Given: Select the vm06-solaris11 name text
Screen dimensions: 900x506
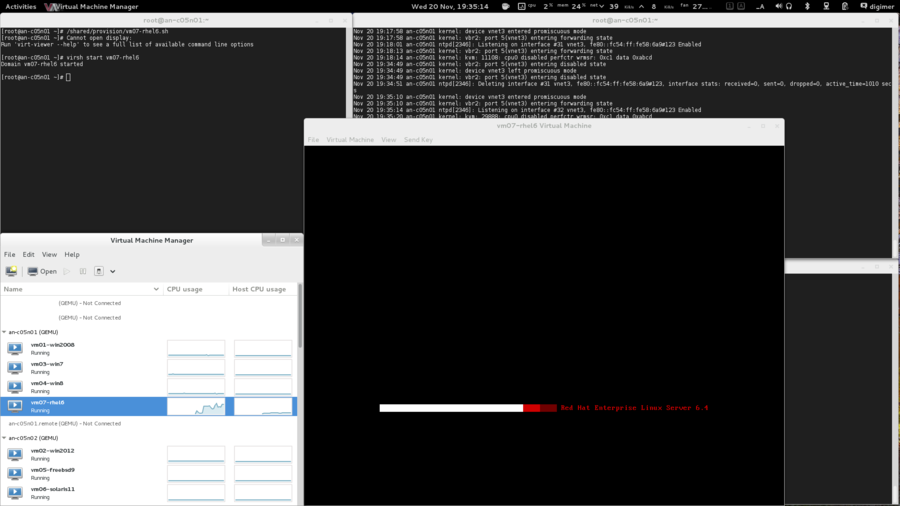Looking at the screenshot, I should point(52,489).
